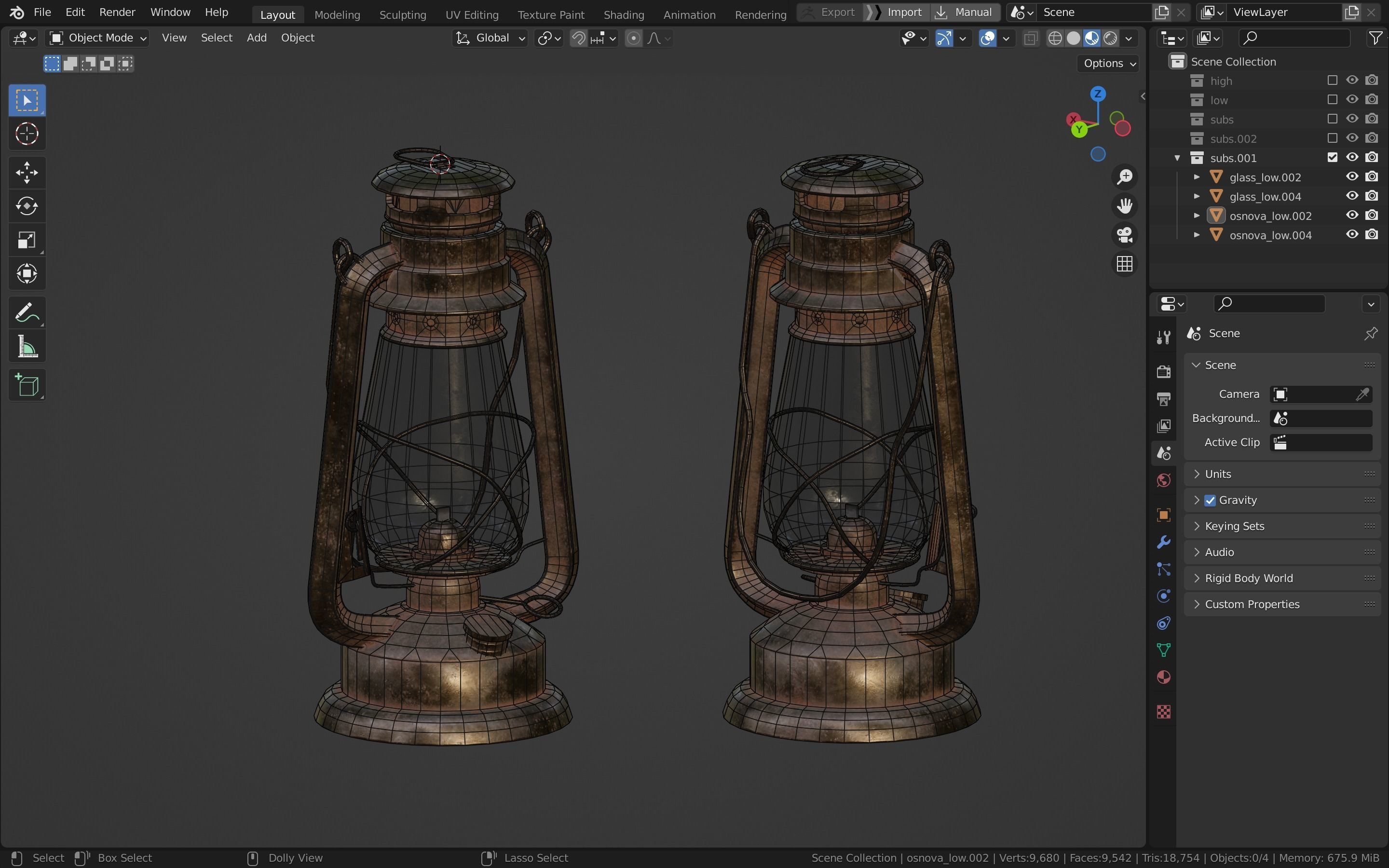Toggle snapping magnet button
Screen dimensions: 1389x868
[579, 39]
